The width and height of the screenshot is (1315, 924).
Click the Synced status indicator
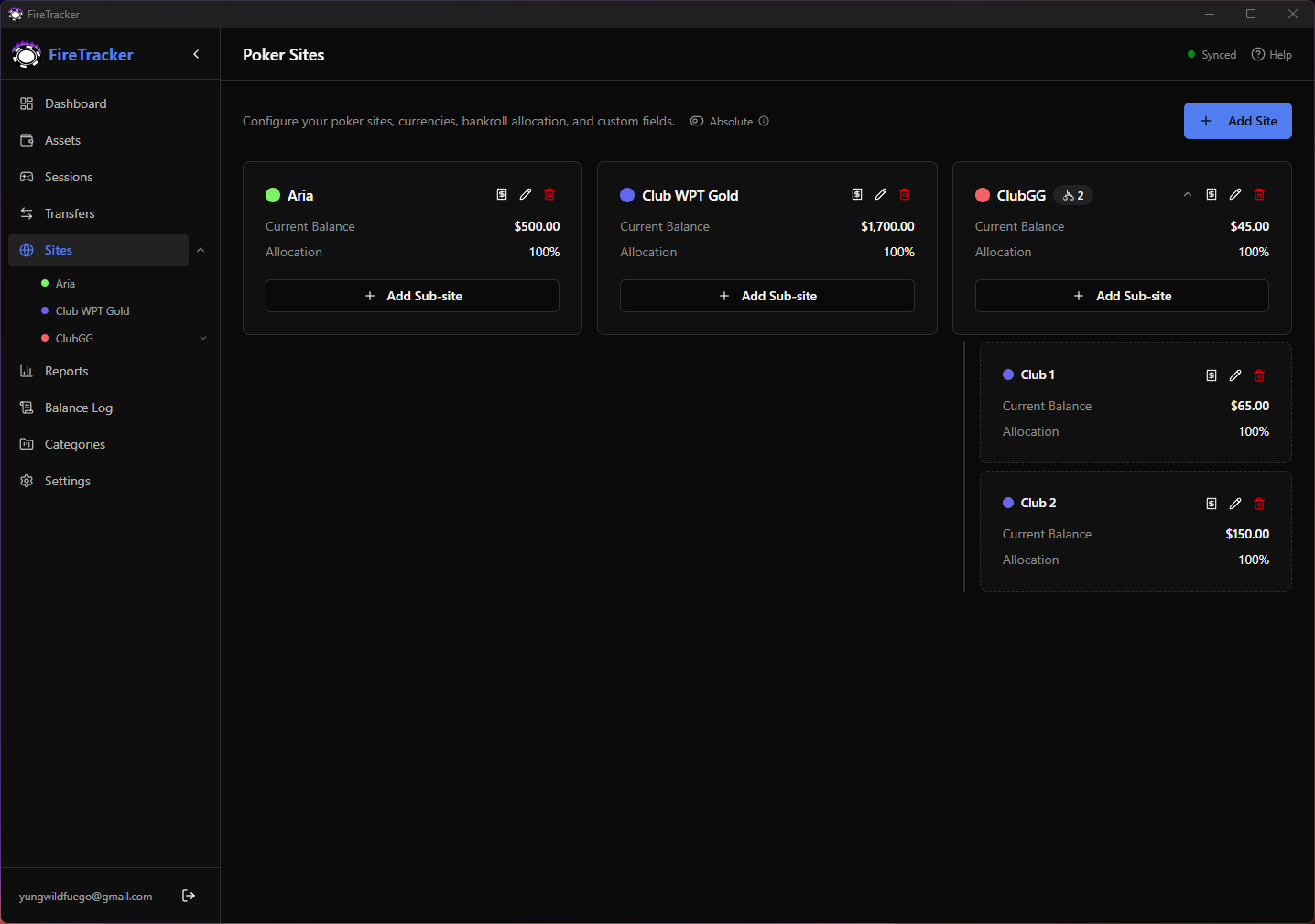tap(1212, 55)
